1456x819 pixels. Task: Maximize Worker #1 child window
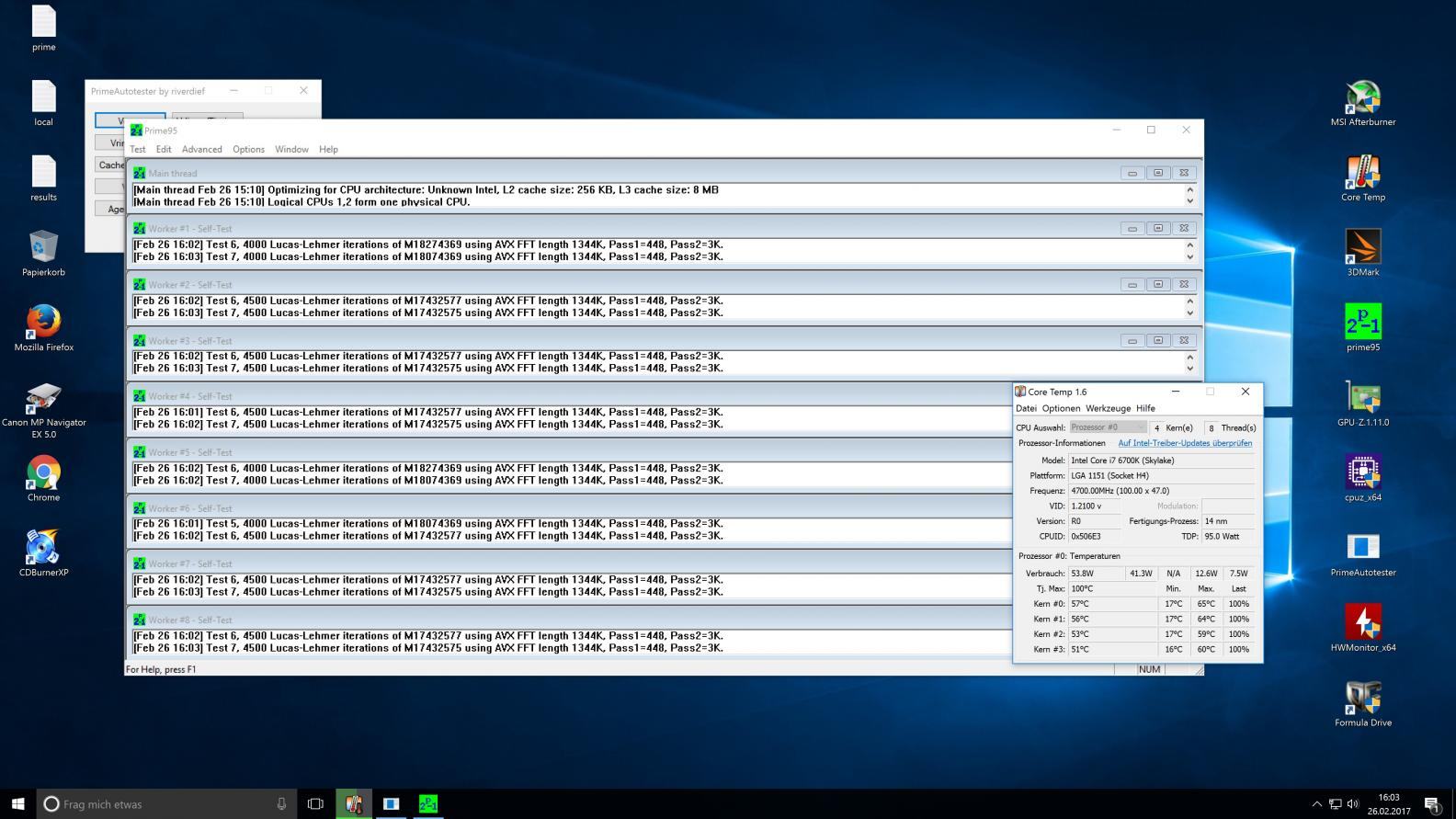pyautogui.click(x=1158, y=228)
